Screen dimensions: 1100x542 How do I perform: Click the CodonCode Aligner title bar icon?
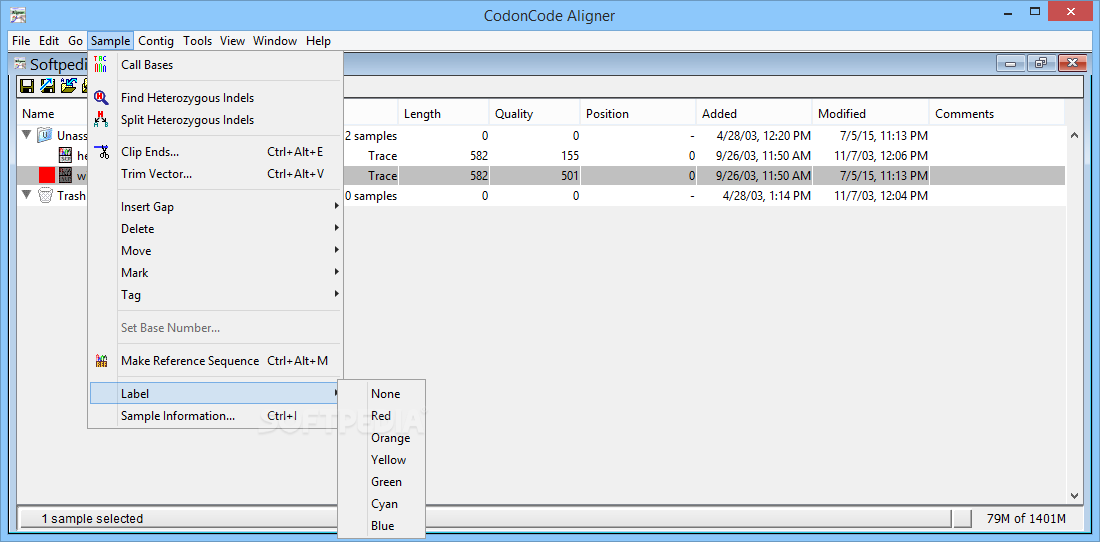pos(18,15)
